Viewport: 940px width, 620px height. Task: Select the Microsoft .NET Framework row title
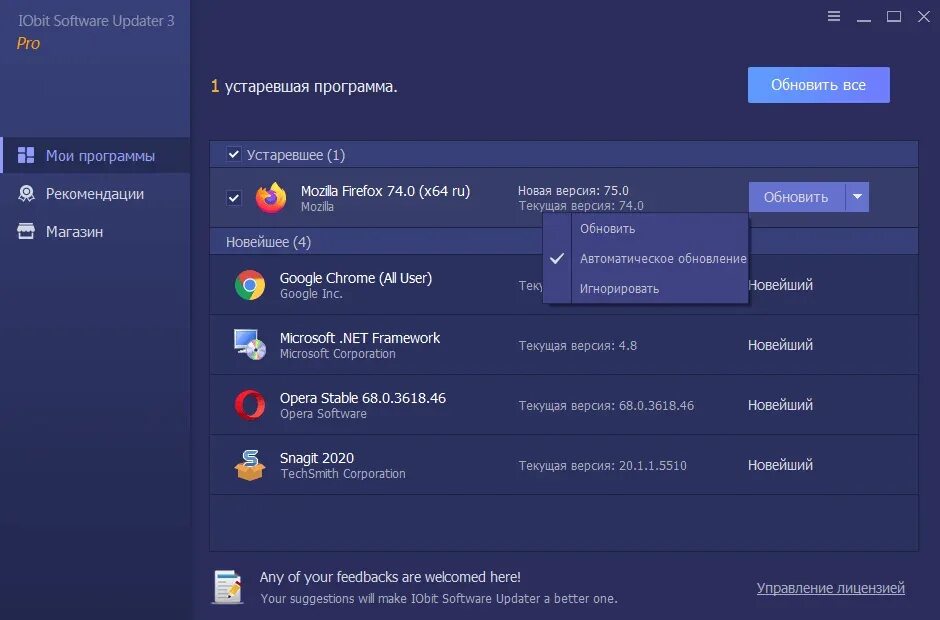click(x=360, y=338)
